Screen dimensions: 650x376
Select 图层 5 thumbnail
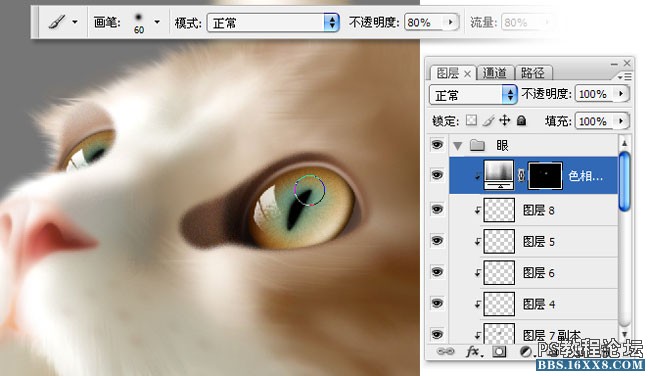point(499,241)
